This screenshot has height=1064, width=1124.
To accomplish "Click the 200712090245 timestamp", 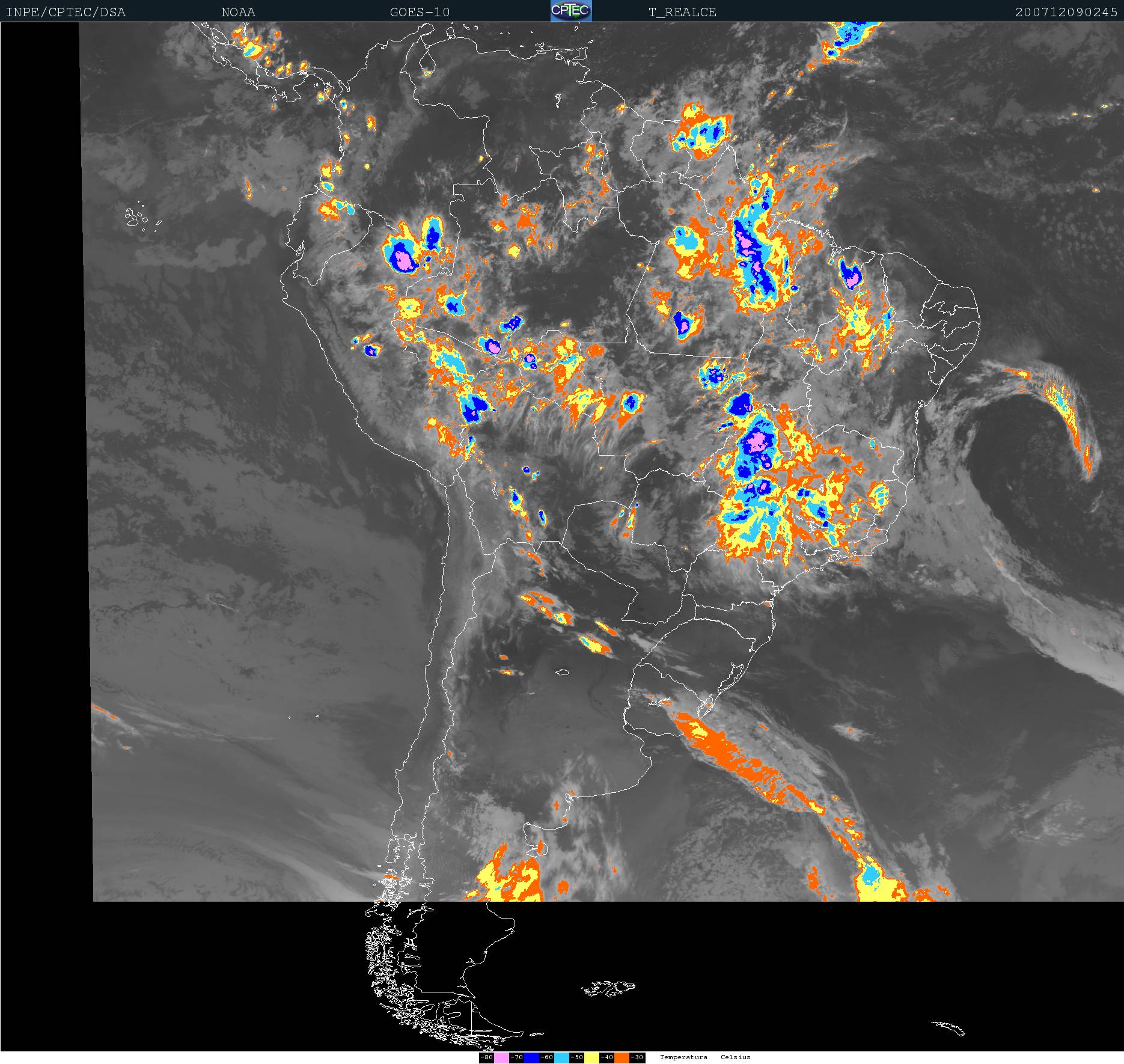I will point(1066,12).
